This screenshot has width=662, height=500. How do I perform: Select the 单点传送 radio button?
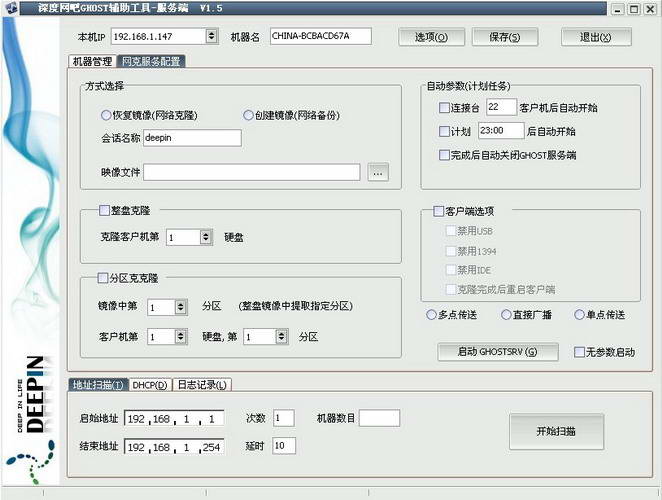tap(579, 315)
